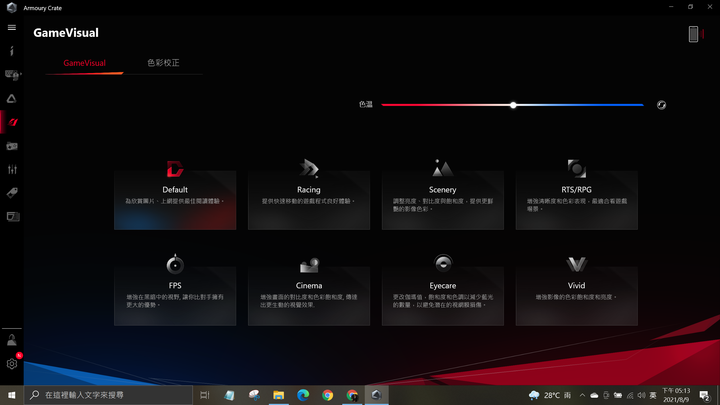Open the first Chrome taskbar icon

click(327, 395)
